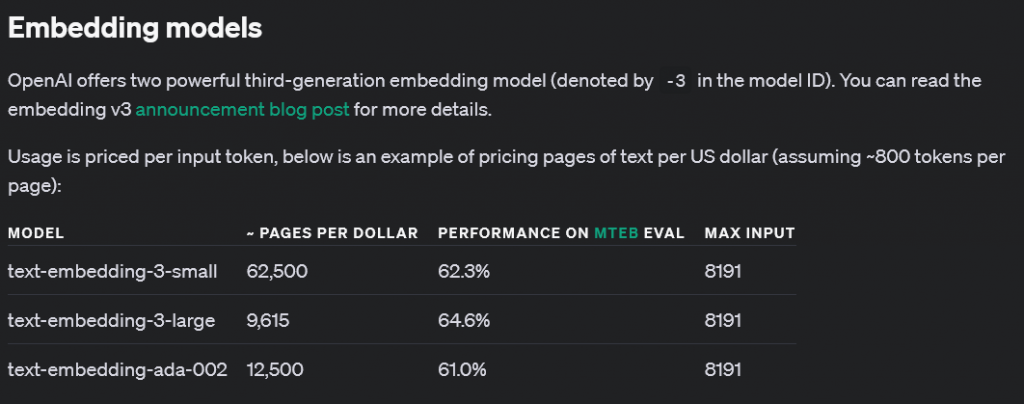Click the MAX INPUT column header

click(750, 233)
